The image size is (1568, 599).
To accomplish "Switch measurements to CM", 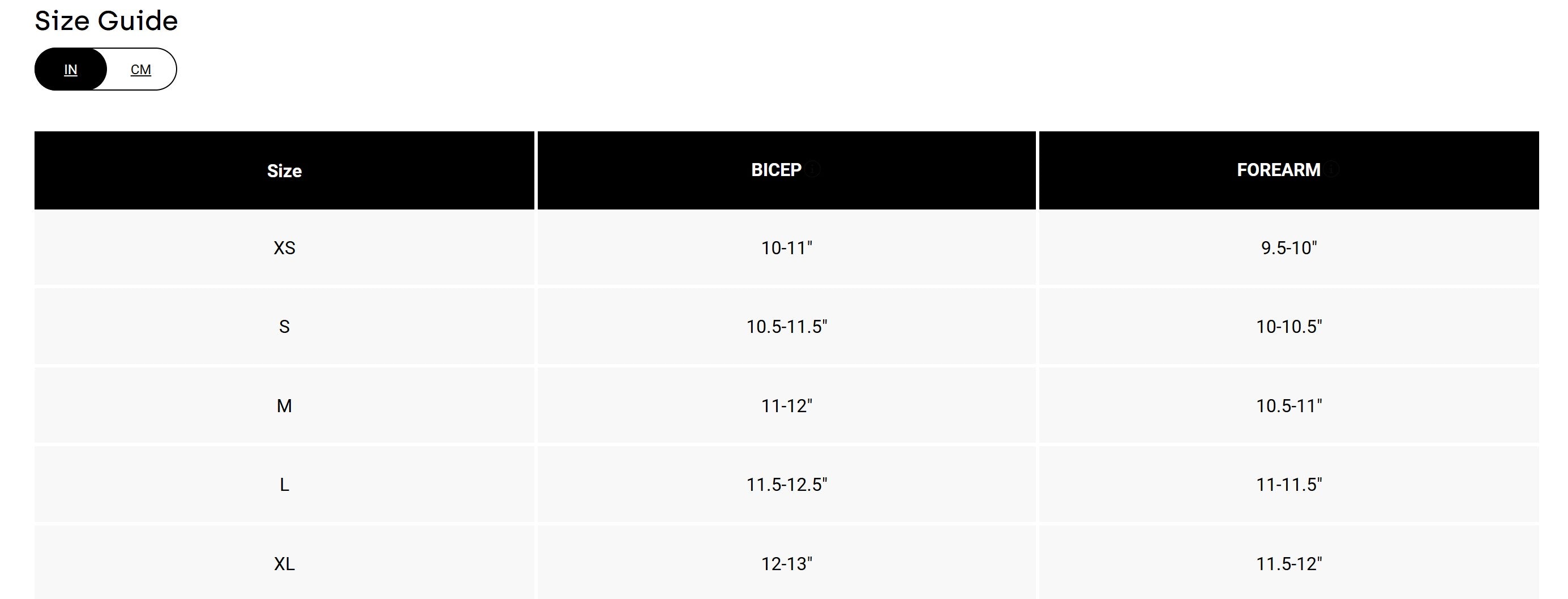I will [140, 70].
